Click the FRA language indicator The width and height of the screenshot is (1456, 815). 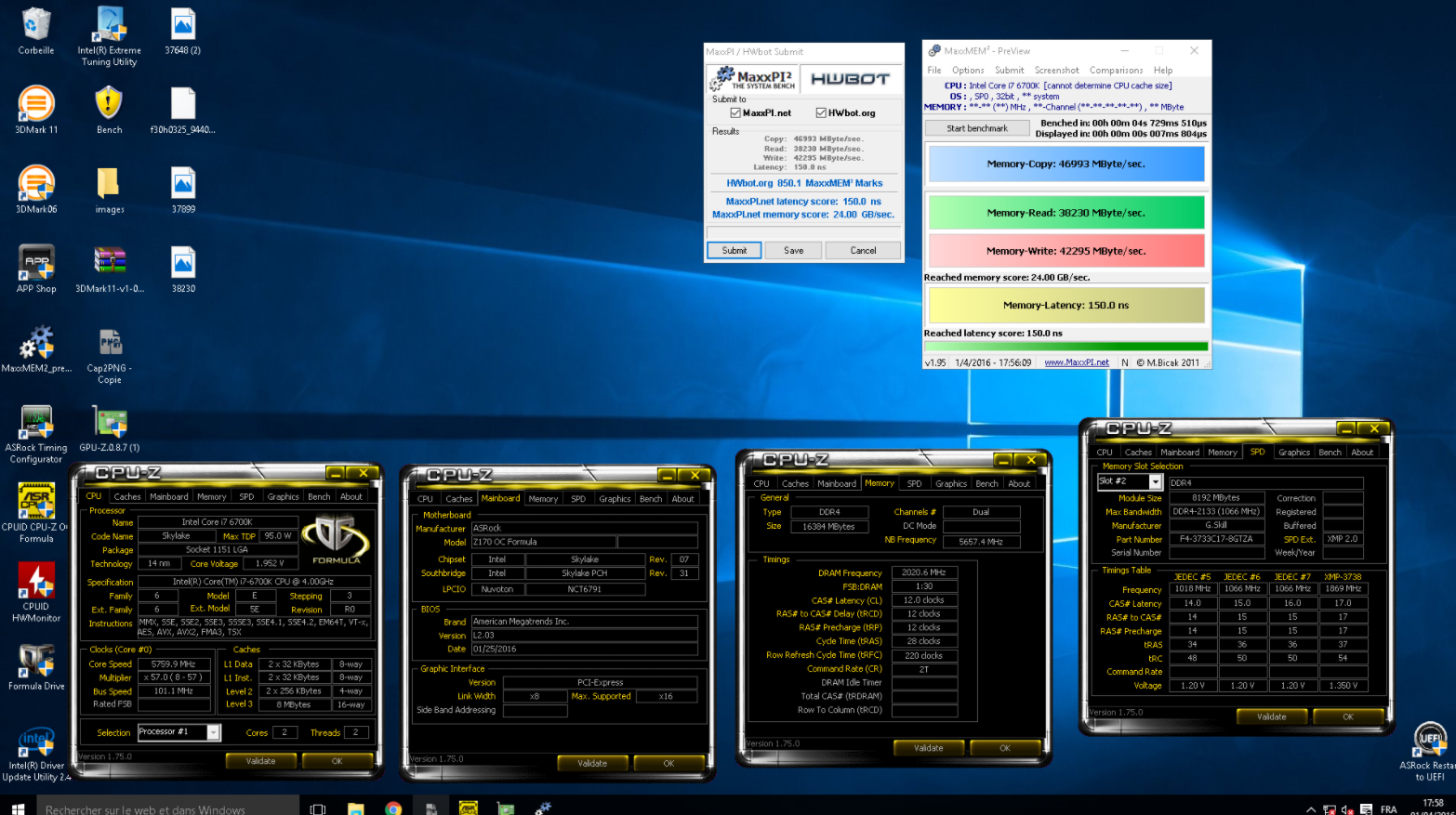click(1389, 808)
